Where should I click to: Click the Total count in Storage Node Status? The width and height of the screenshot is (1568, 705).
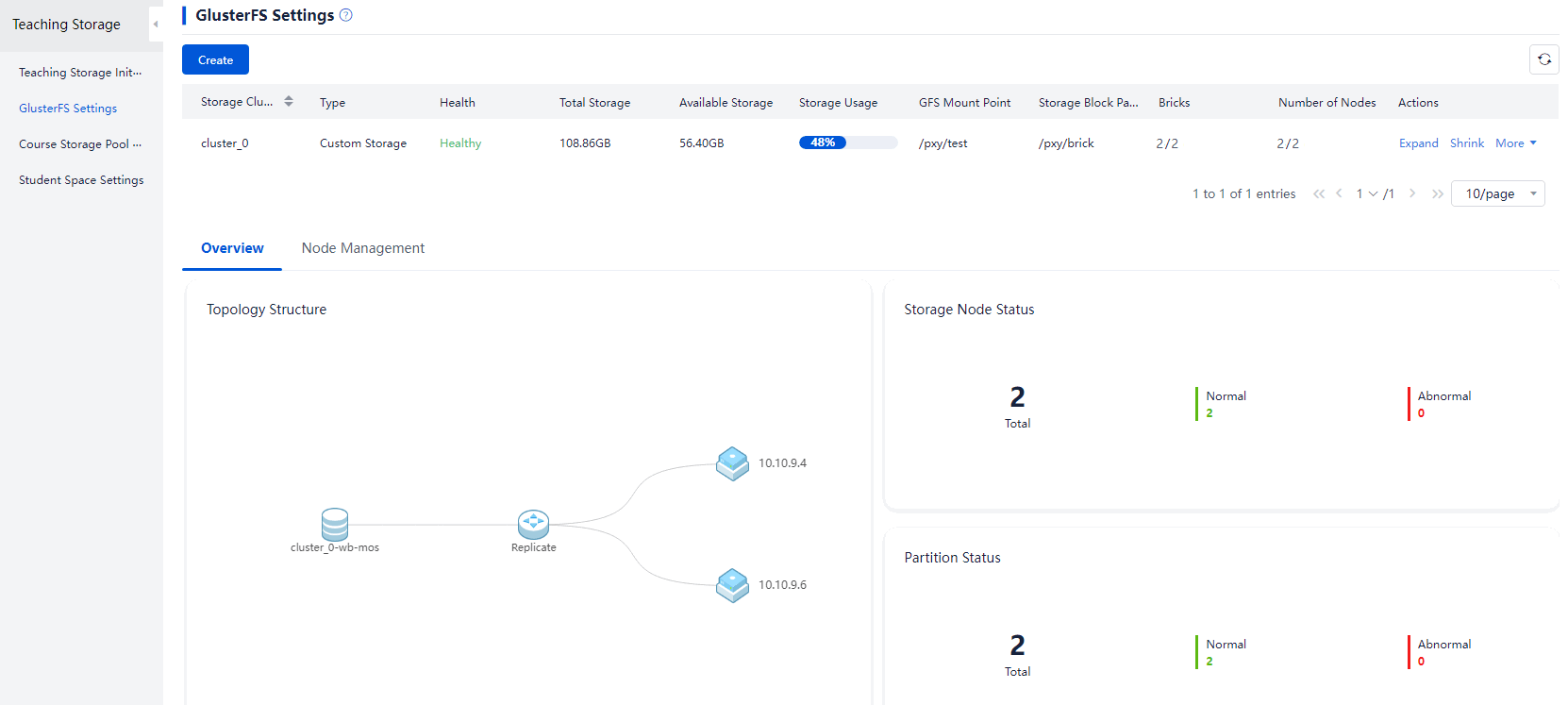[x=1017, y=397]
